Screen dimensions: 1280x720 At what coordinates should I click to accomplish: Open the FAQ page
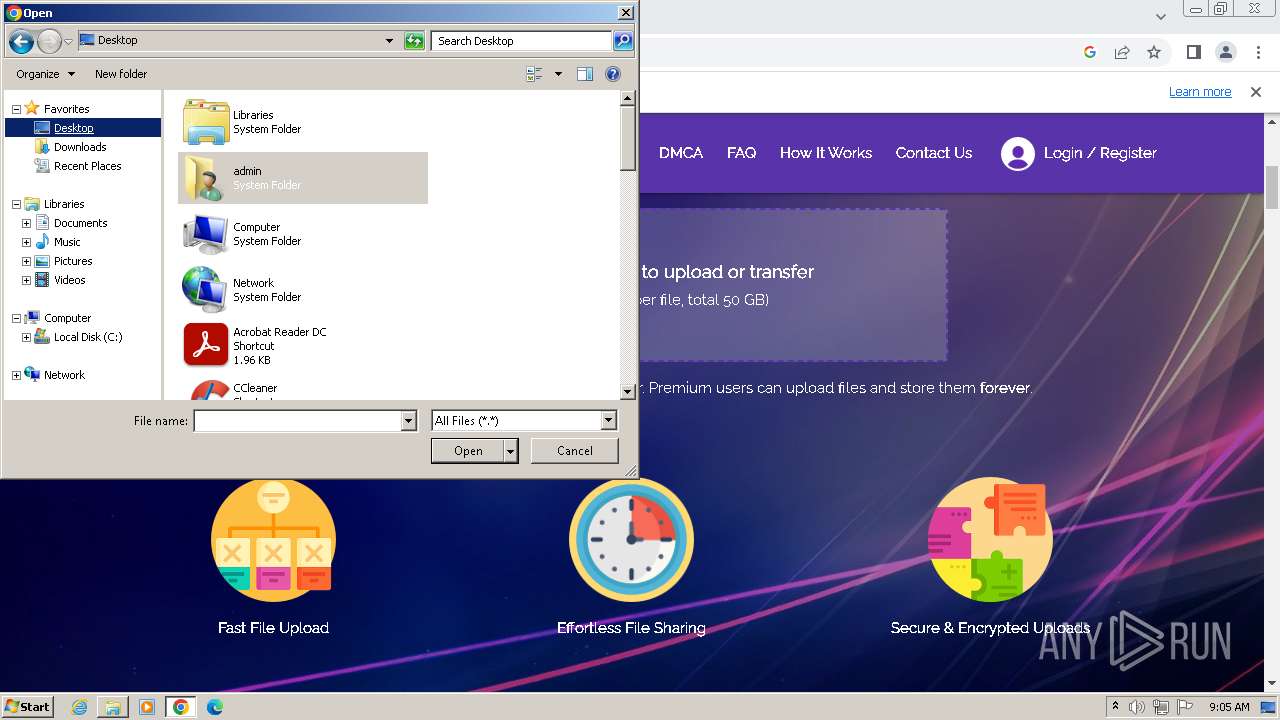coord(741,153)
